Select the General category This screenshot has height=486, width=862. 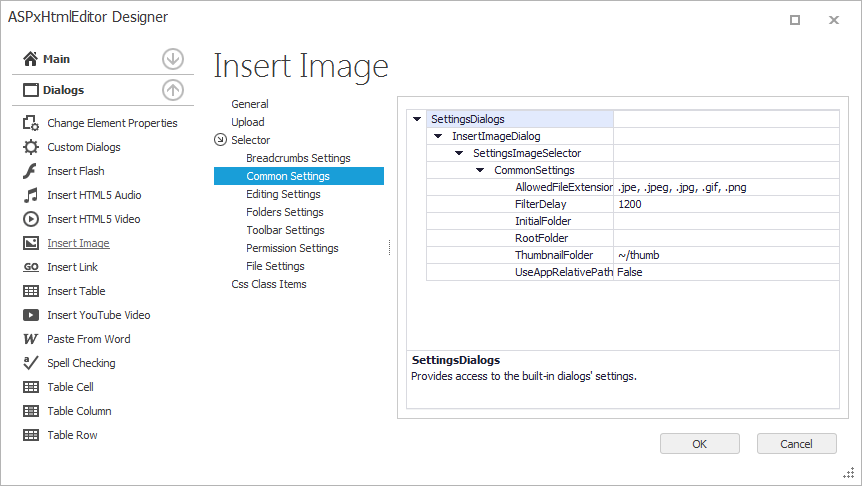250,104
